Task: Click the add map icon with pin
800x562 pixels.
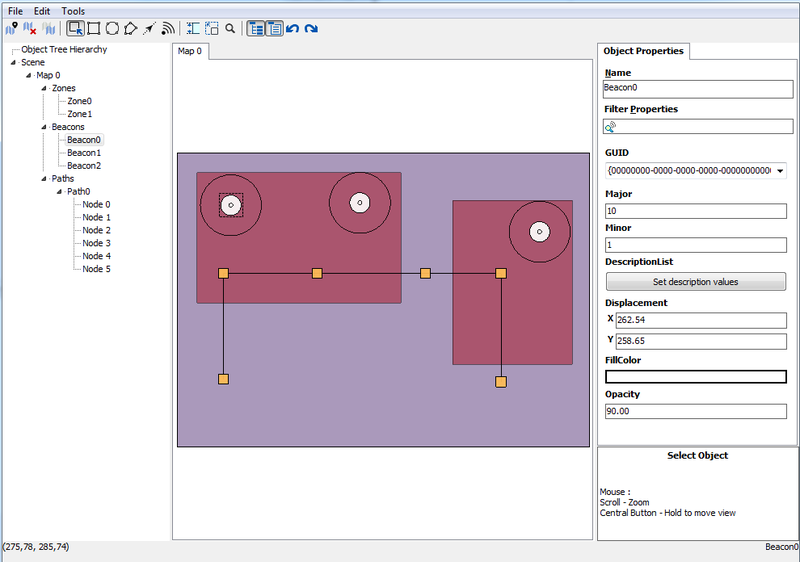Action: [x=12, y=29]
